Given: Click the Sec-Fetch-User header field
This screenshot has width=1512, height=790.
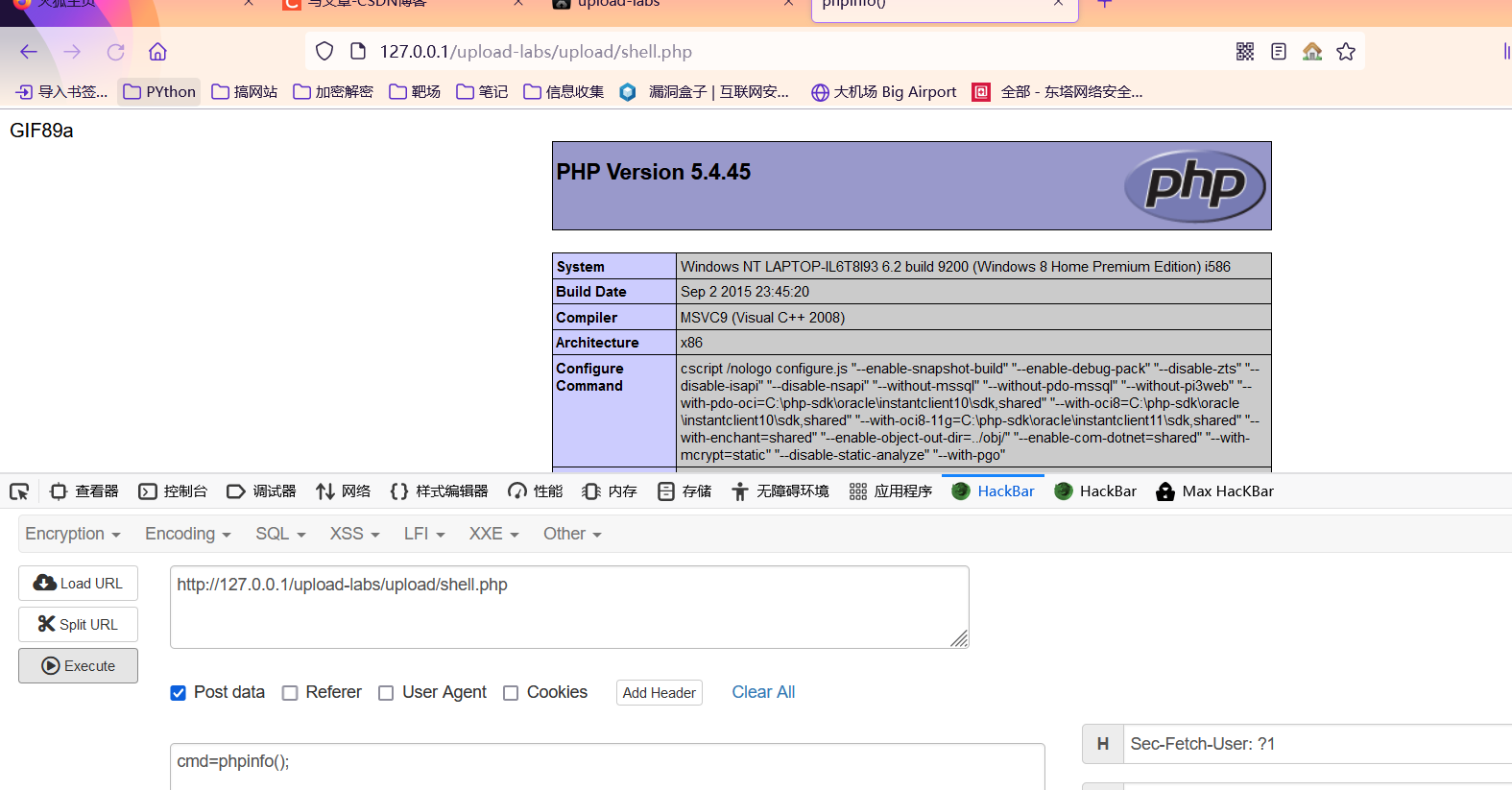Looking at the screenshot, I should click(x=1317, y=744).
